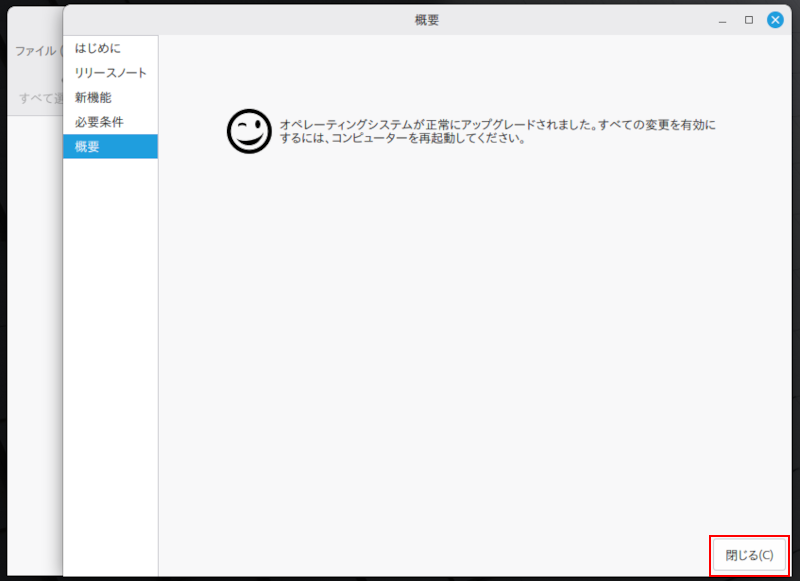Open the 必要条件 section
The image size is (800, 581).
[99, 122]
